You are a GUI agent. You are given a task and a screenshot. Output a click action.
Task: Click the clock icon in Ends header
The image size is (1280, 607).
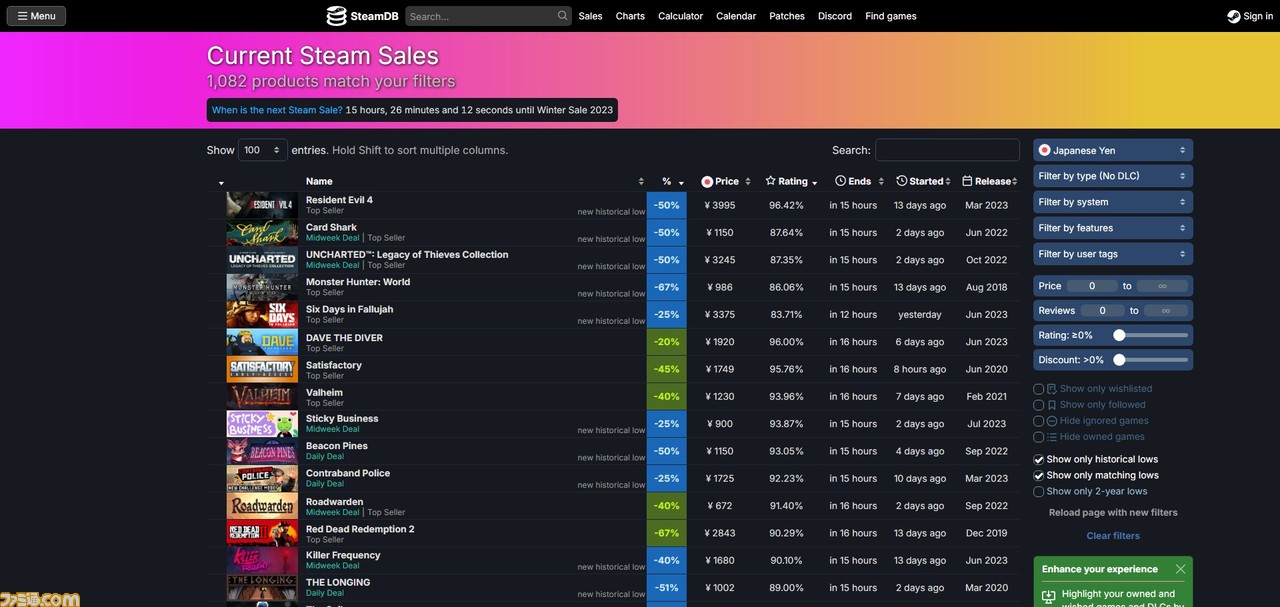pos(840,181)
